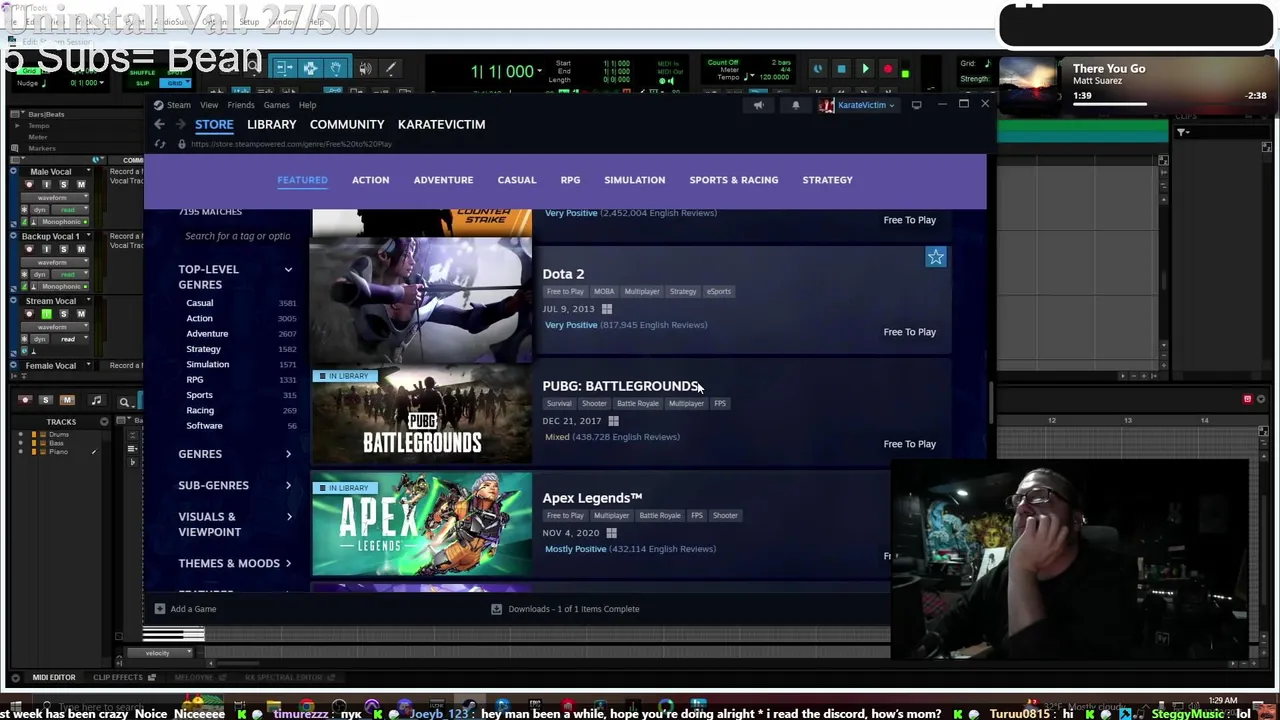Open Male Vocal automation mode 'read' dropdown

point(68,210)
